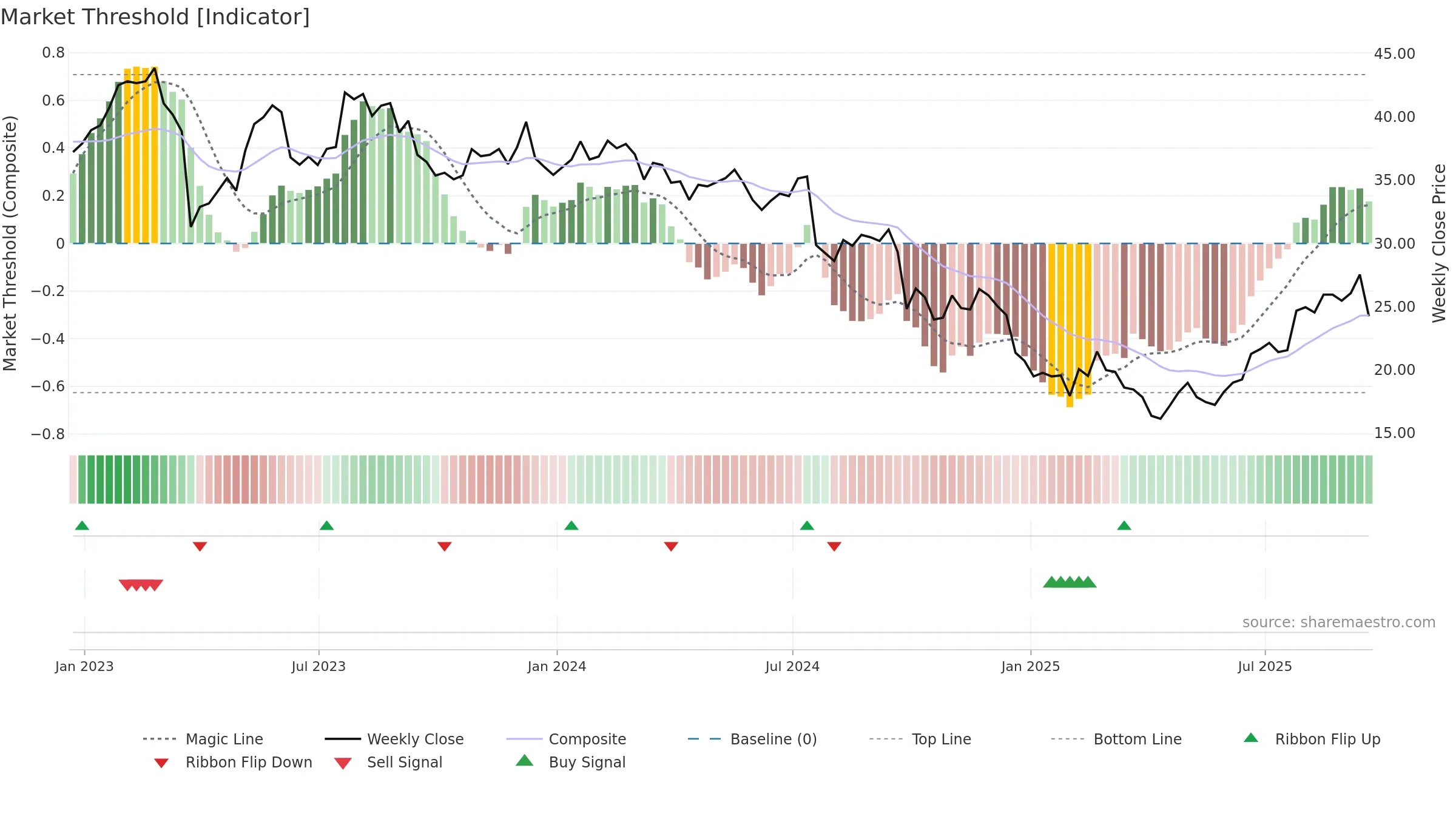1456x819 pixels.
Task: Click the ribbon flip up marker near Jan 2024
Action: click(571, 525)
